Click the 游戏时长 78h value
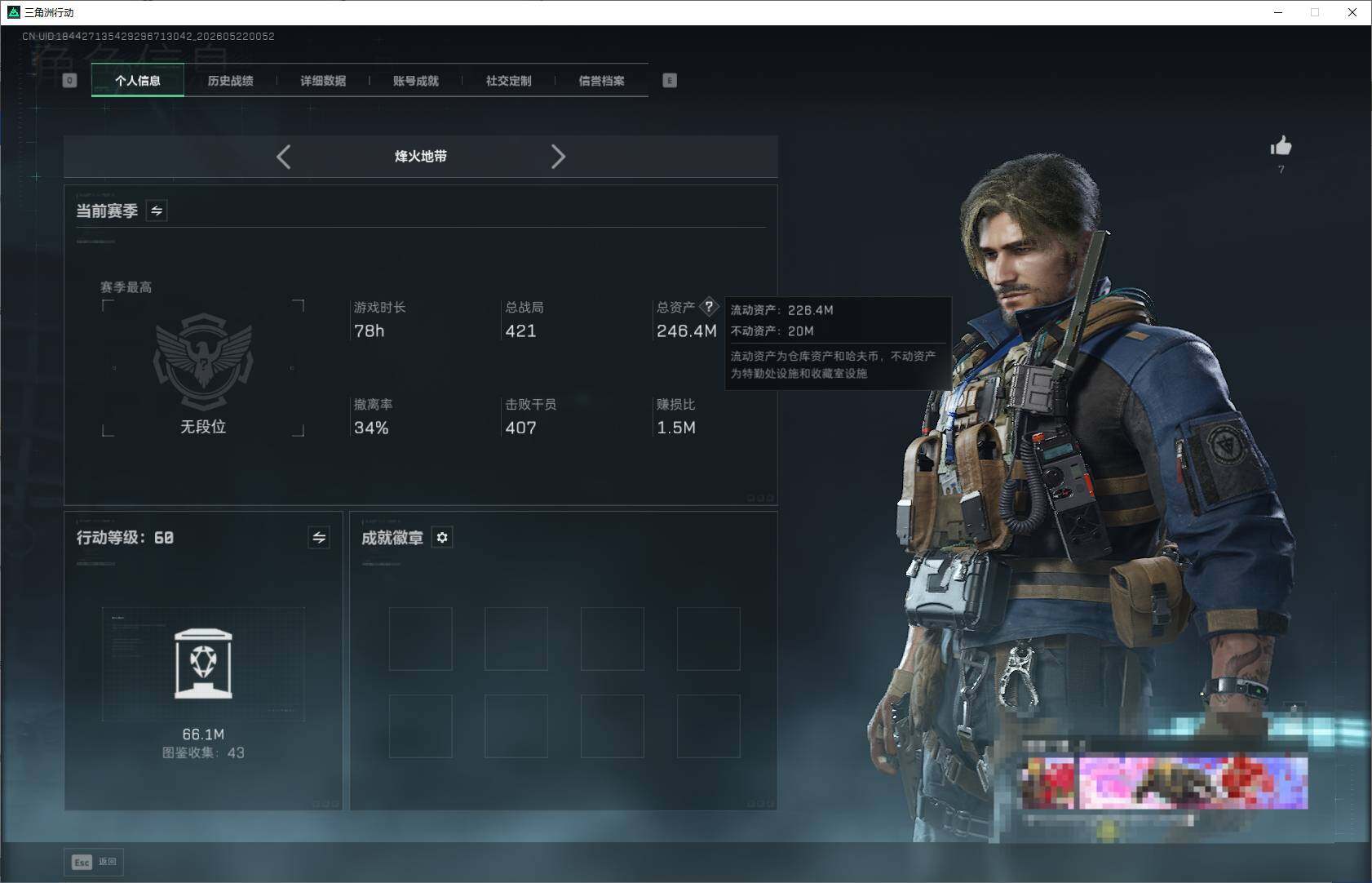Image resolution: width=1372 pixels, height=883 pixels. (x=369, y=331)
